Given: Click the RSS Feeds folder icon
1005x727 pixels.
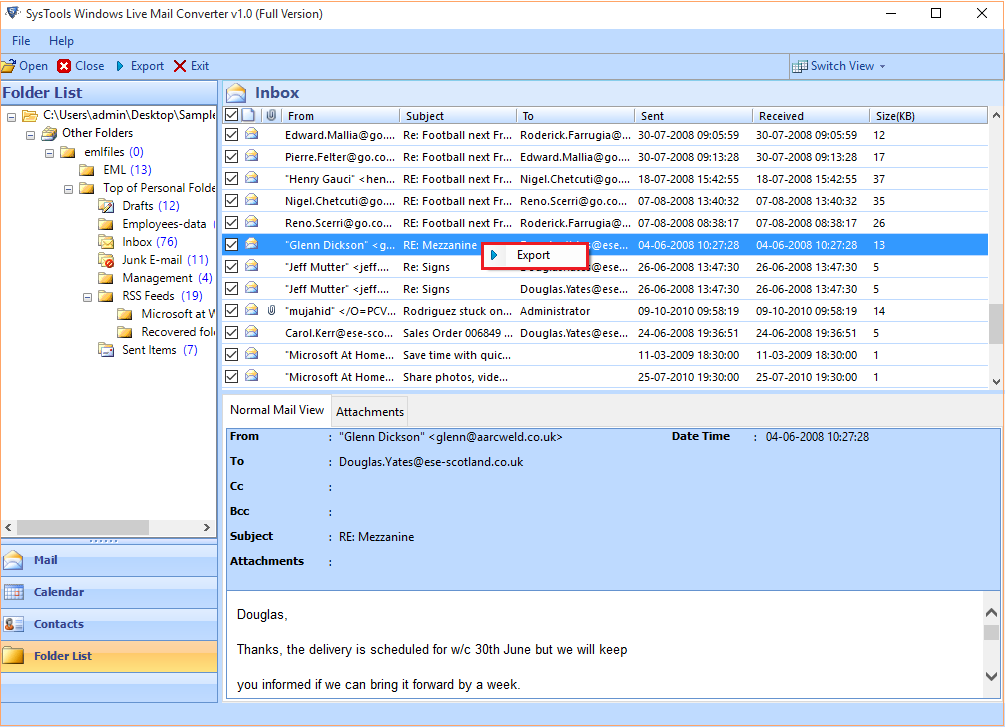Looking at the screenshot, I should pyautogui.click(x=106, y=296).
